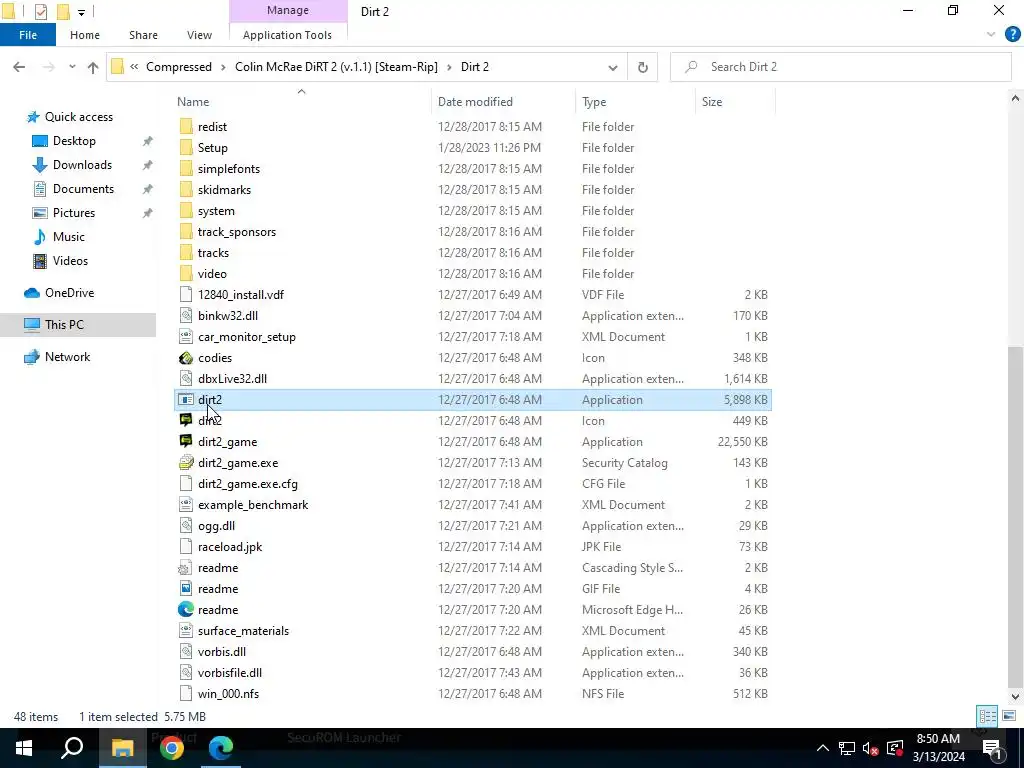Click the Search Dirt 2 box
Viewport: 1024px width, 768px height.
point(840,67)
